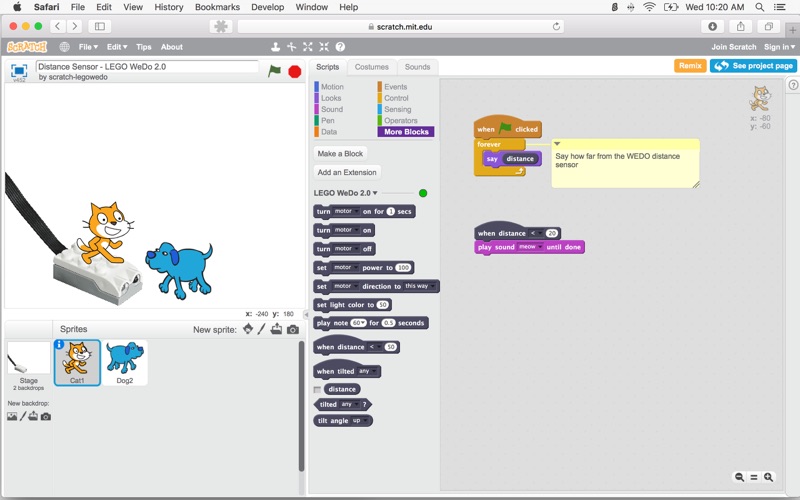
Task: Open the Motion blocks category
Action: (x=332, y=87)
